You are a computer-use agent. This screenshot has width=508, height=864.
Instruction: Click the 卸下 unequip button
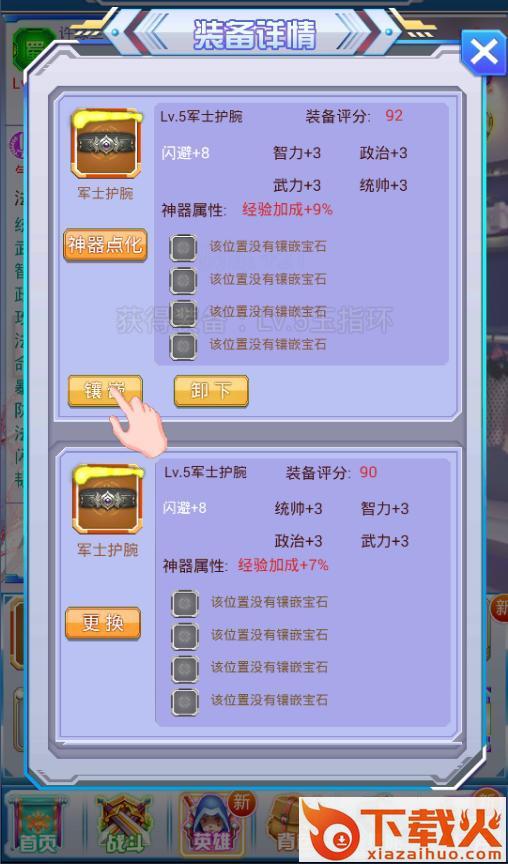(212, 391)
